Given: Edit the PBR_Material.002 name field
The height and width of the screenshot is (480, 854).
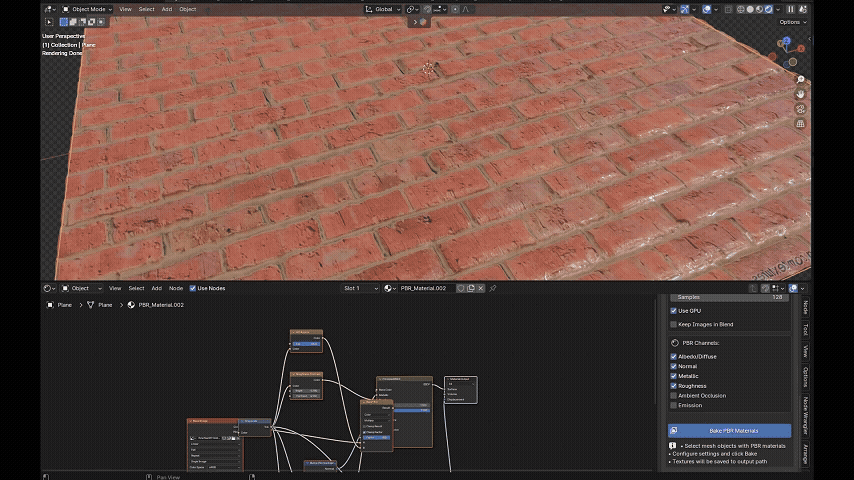Looking at the screenshot, I should [426, 288].
